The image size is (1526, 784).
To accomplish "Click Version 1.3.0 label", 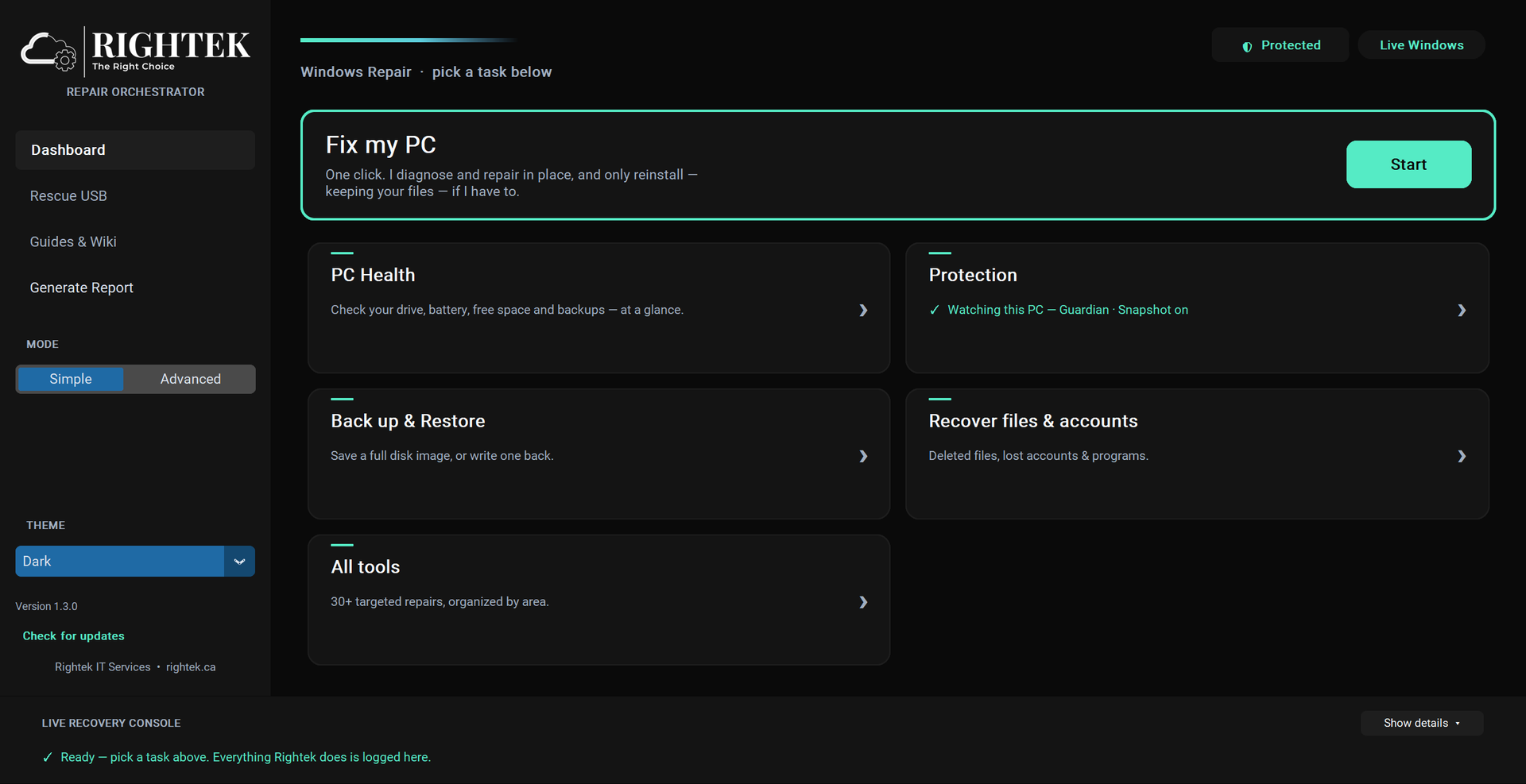I will [x=46, y=606].
